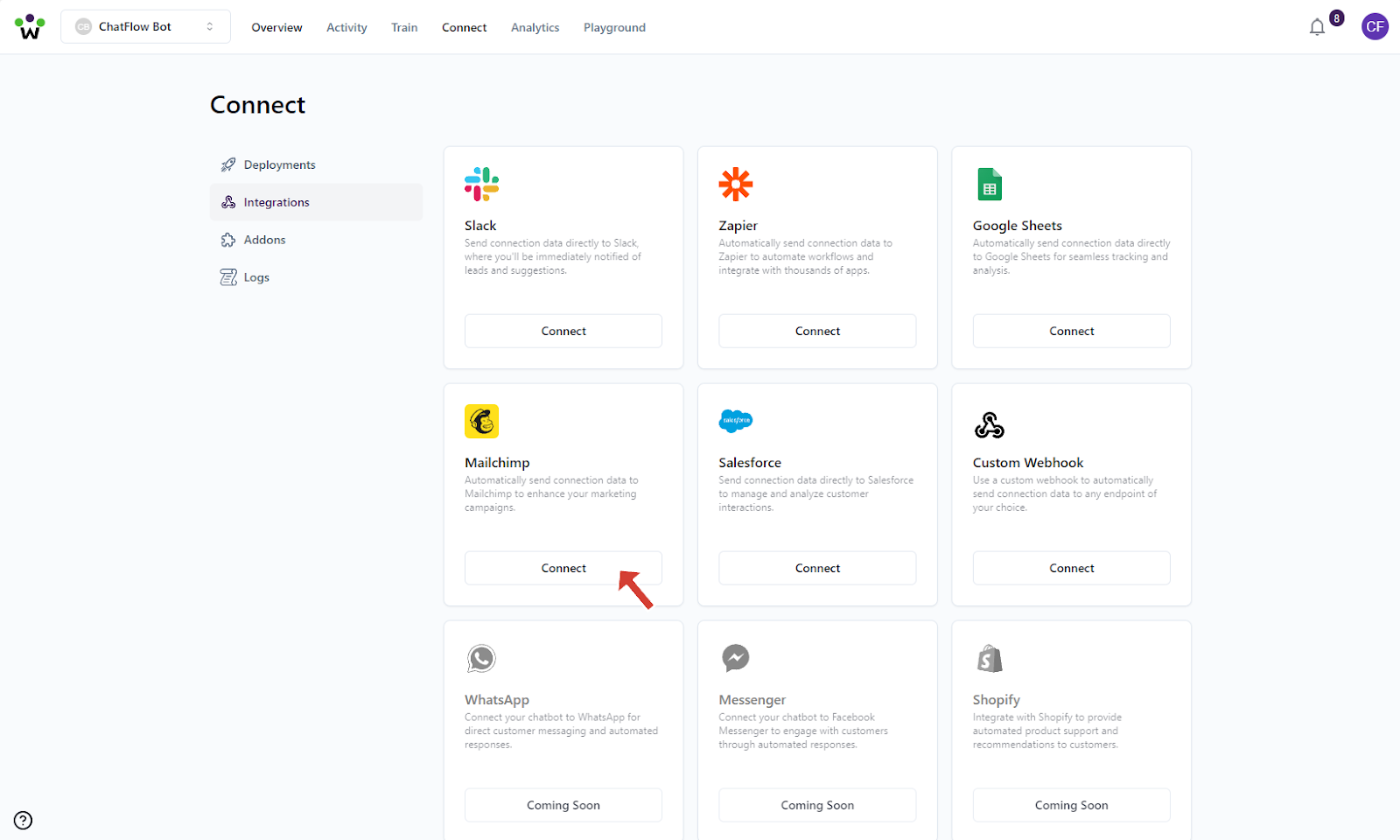Open the CF user avatar menu
Image resolution: width=1400 pixels, height=840 pixels.
click(x=1375, y=26)
